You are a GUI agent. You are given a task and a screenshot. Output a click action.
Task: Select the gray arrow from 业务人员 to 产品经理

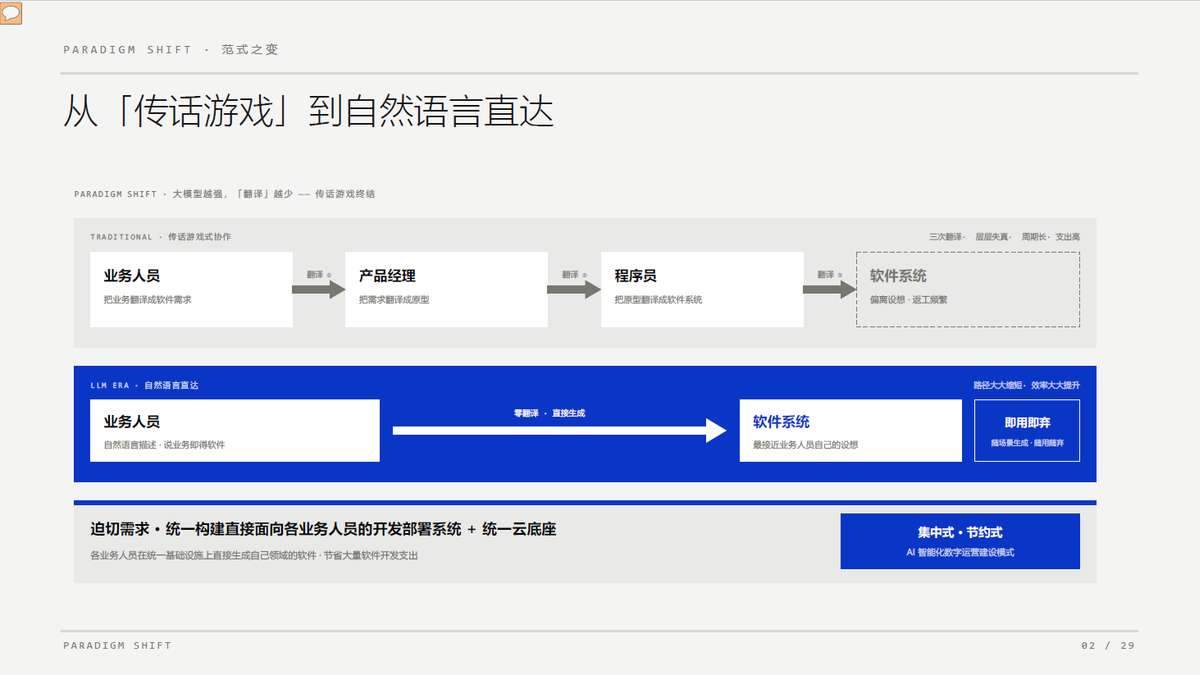318,289
